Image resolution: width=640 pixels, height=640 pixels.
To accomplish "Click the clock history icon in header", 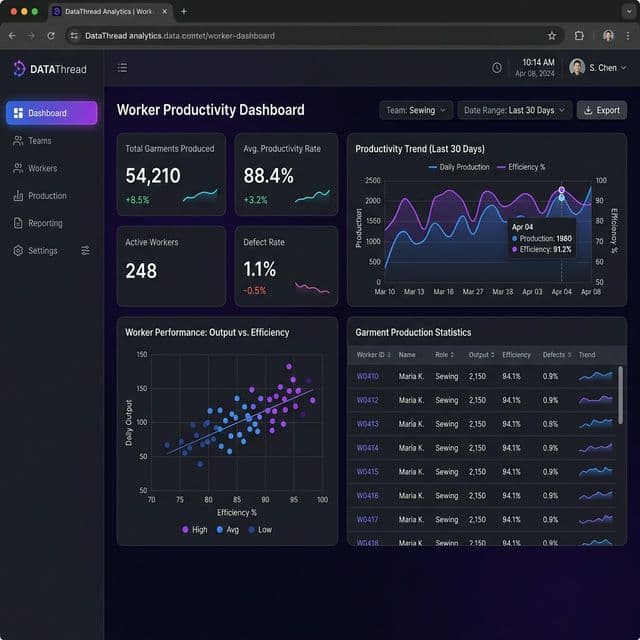I will click(497, 68).
